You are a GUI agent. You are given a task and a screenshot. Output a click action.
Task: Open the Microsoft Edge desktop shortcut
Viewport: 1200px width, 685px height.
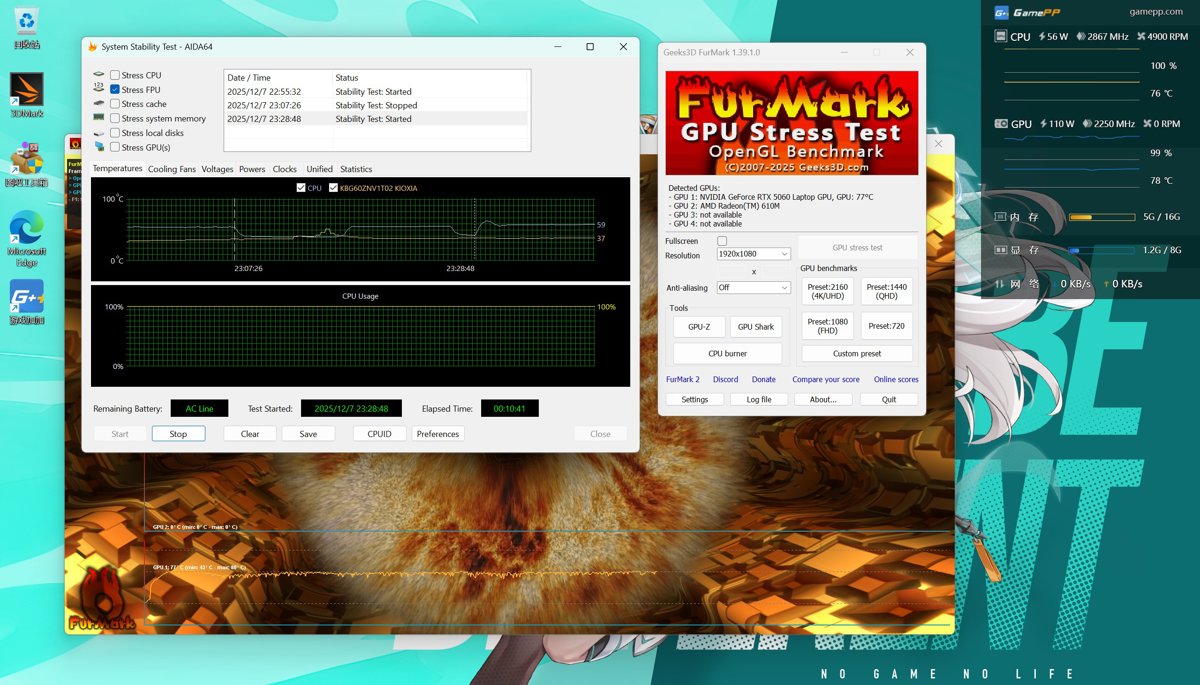[x=27, y=229]
